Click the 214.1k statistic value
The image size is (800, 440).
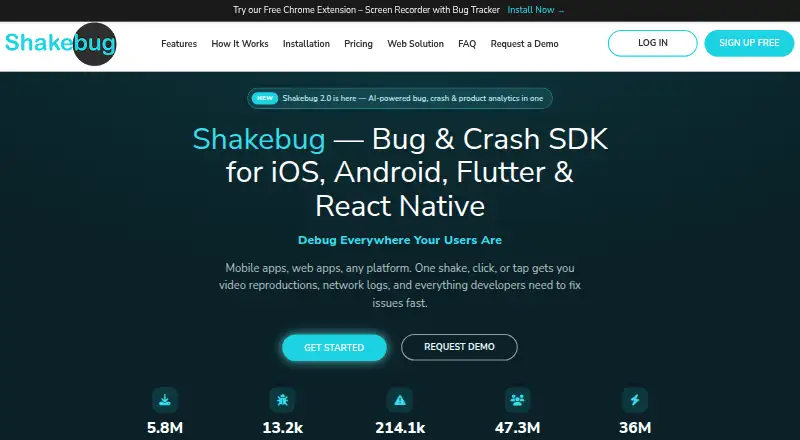tap(400, 428)
